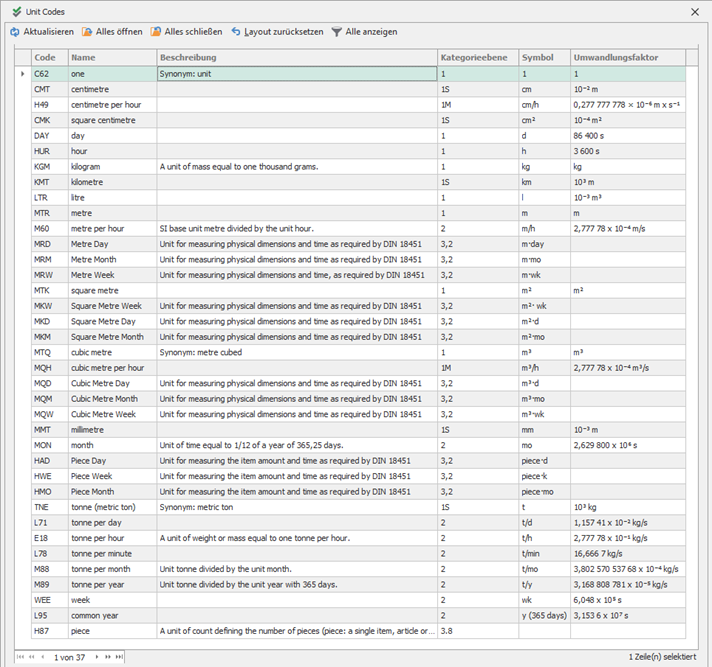The height and width of the screenshot is (667, 712).
Task: Select the KGM kilogram row
Action: 85,166
